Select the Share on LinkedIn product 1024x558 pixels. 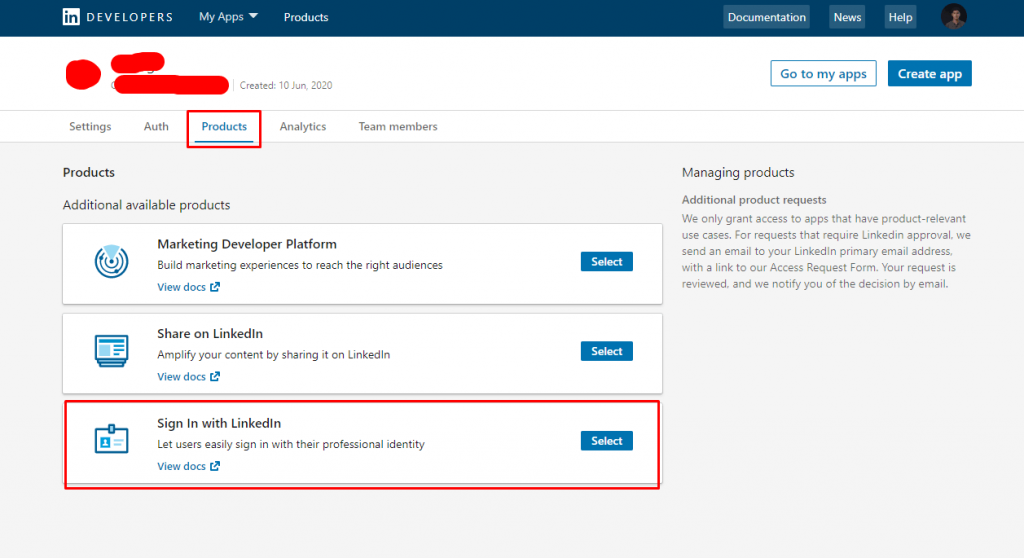607,351
